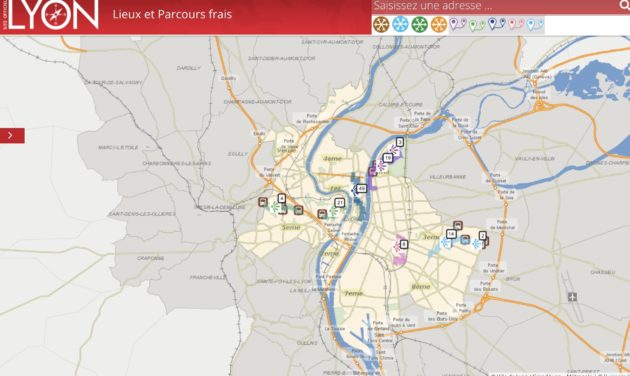Click the cluster marker numbered 14
The width and height of the screenshot is (630, 376).
[451, 234]
